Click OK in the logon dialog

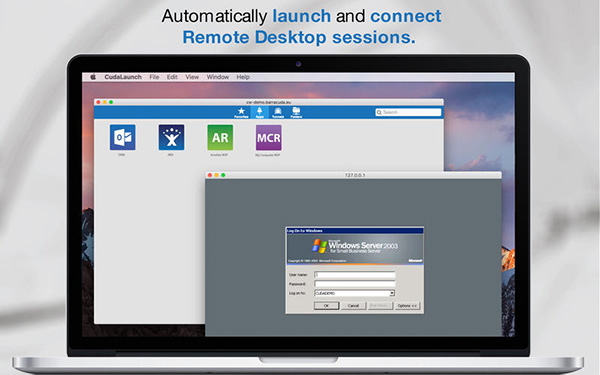[326, 305]
